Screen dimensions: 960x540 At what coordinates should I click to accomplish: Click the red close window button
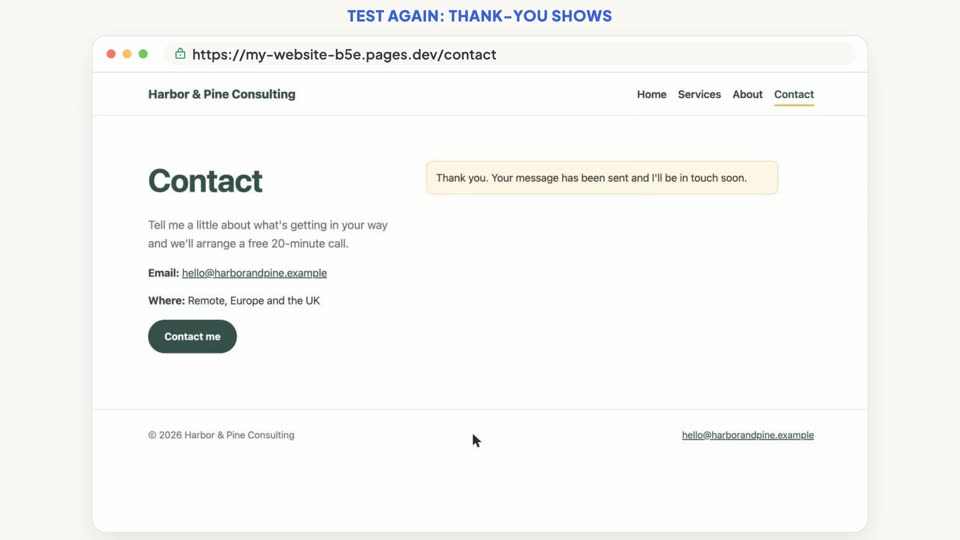(111, 54)
